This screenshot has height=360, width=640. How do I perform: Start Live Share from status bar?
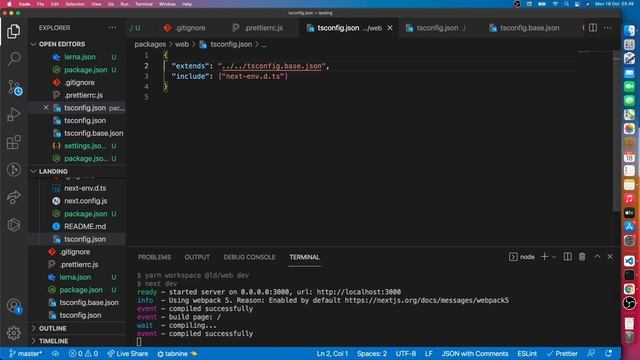[x=128, y=353]
